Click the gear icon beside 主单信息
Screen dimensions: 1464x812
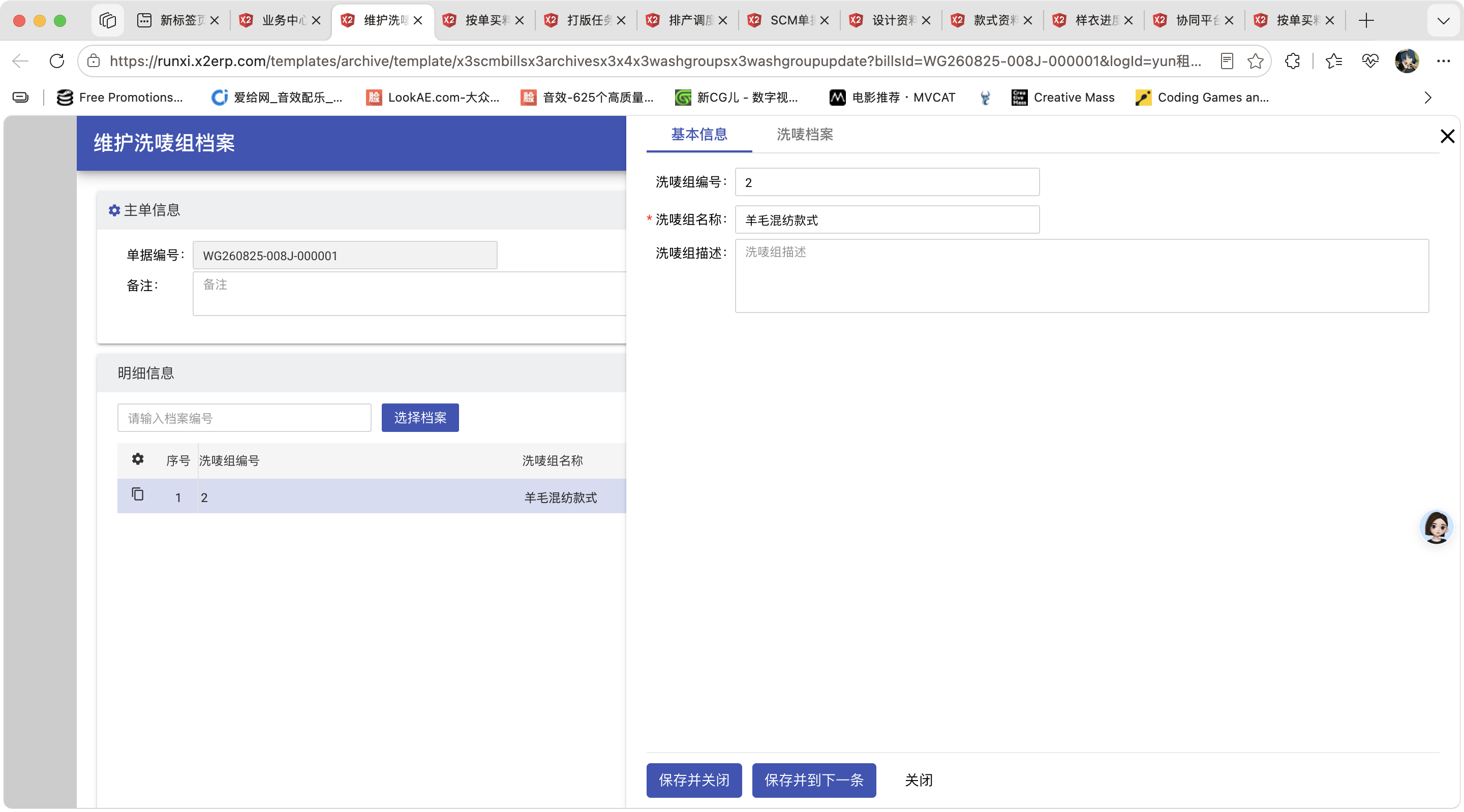point(114,210)
